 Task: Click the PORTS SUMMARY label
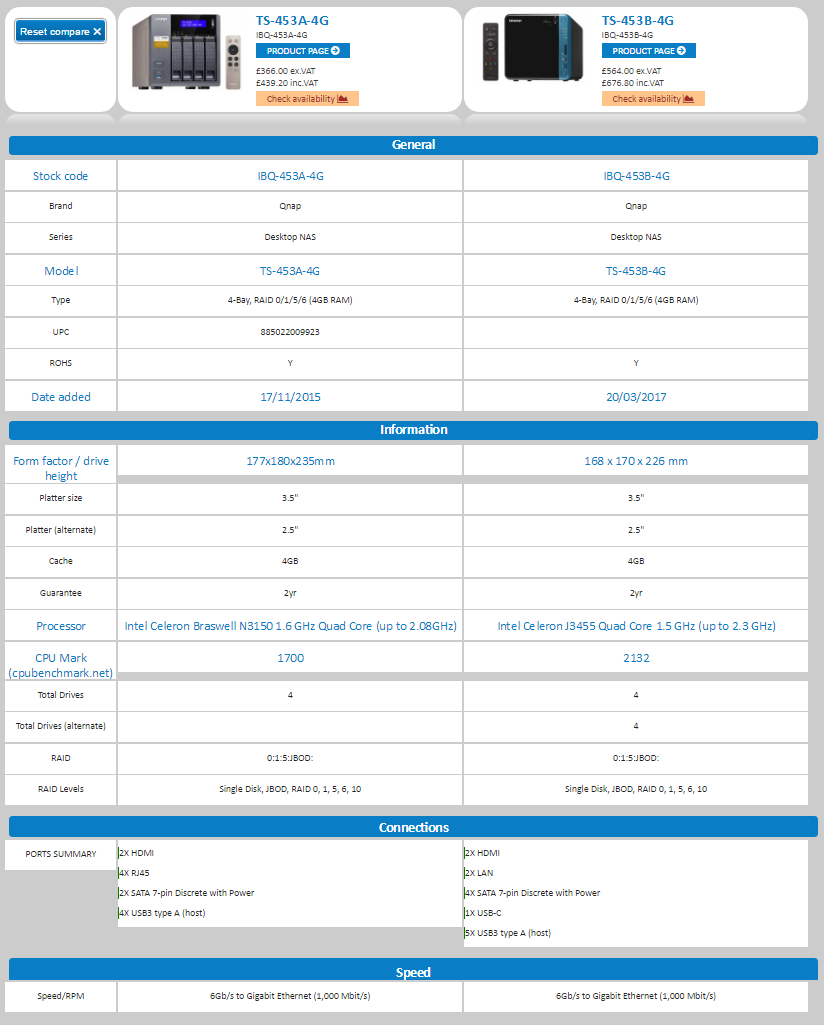[x=61, y=854]
